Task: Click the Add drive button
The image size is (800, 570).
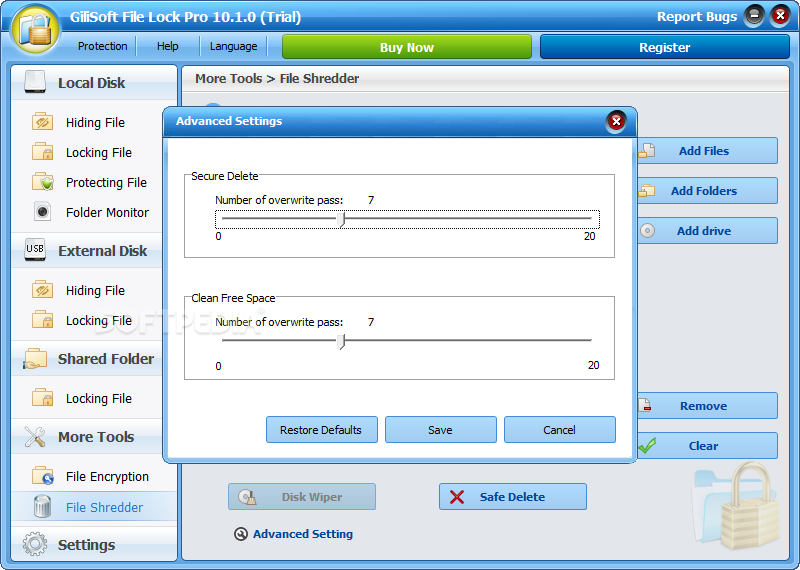Action: 707,231
